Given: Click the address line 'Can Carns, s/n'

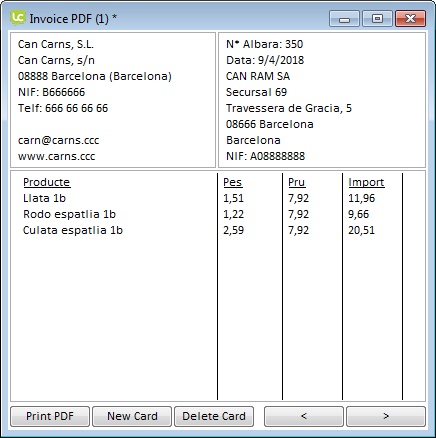Looking at the screenshot, I should coord(56,60).
